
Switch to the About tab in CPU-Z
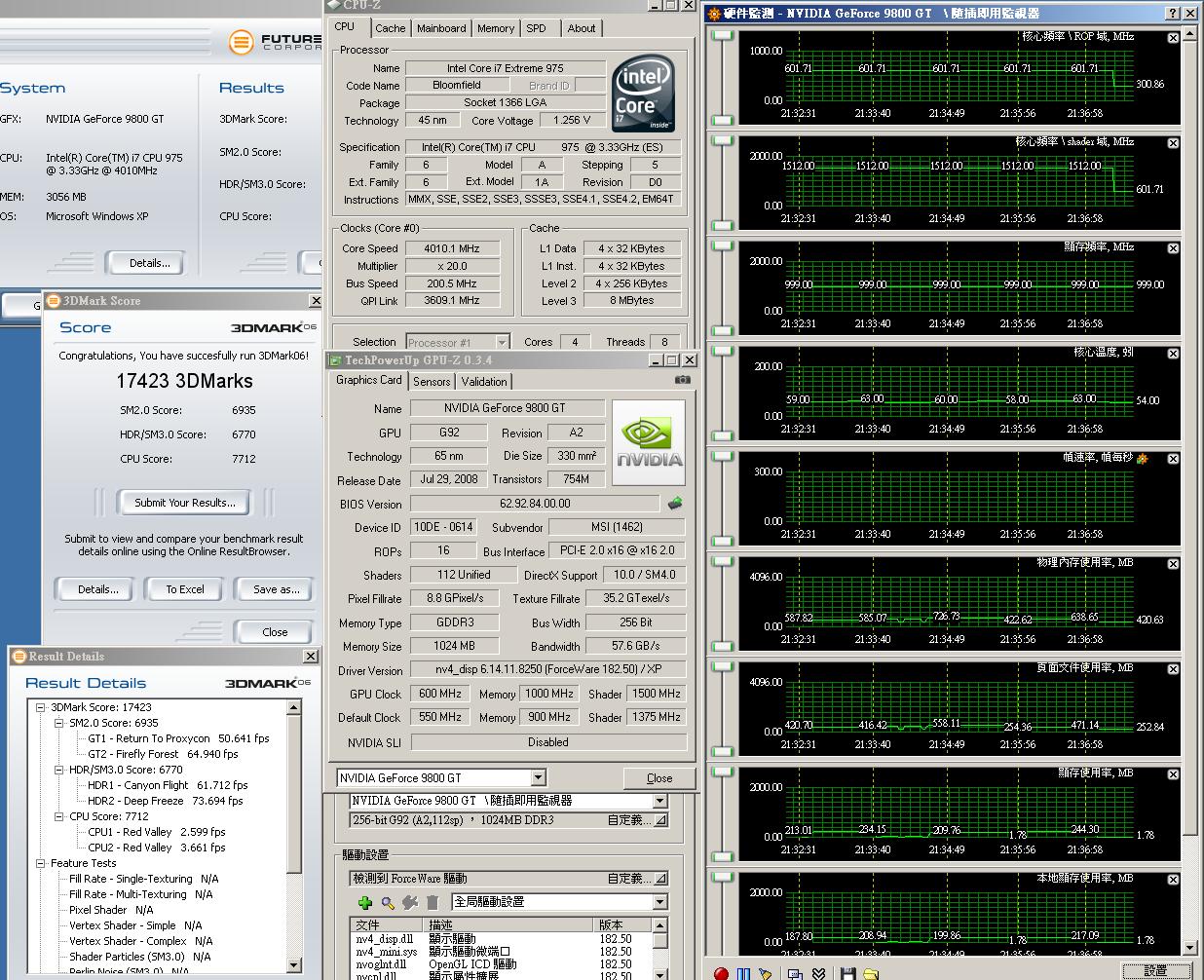(582, 28)
